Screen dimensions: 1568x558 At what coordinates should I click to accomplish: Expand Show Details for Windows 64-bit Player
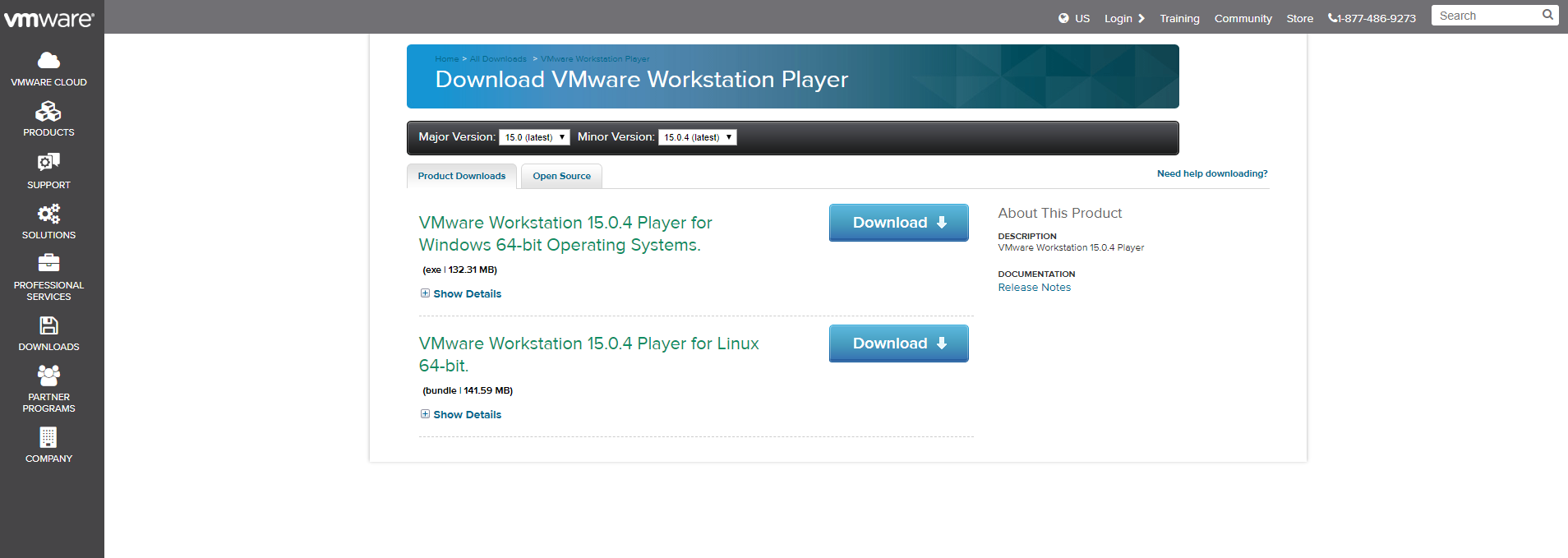(x=461, y=293)
